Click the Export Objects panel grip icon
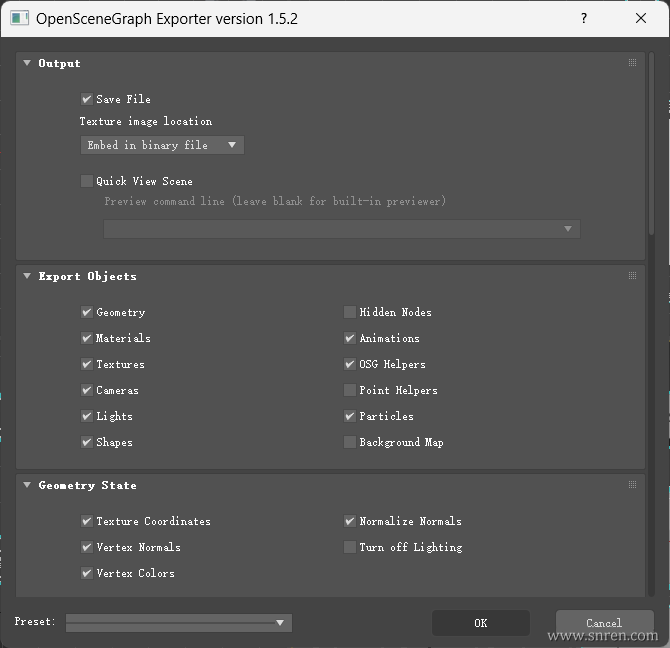 point(632,276)
